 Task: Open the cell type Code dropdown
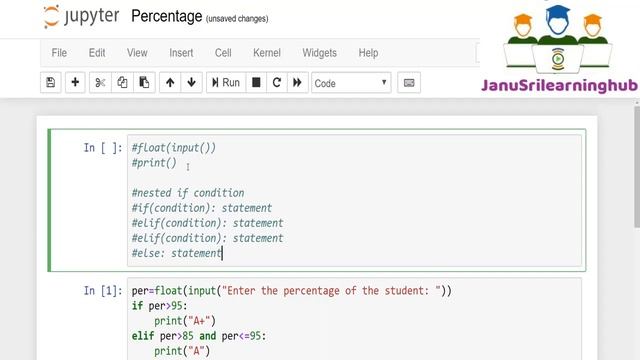point(351,83)
